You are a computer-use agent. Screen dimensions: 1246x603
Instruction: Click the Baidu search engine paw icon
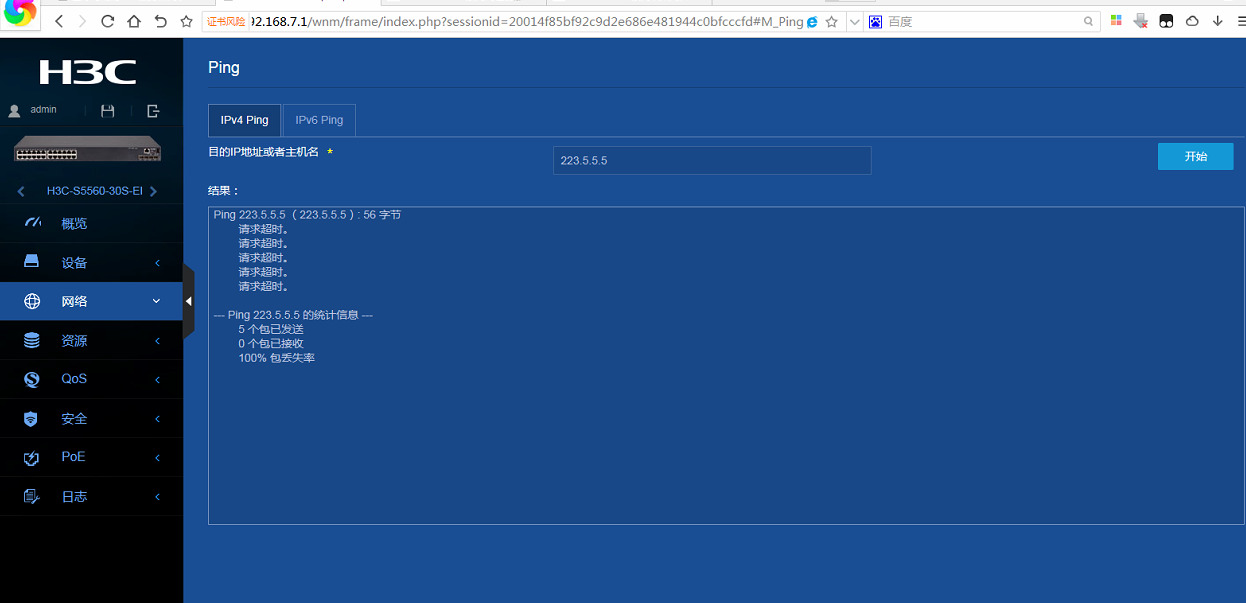point(875,21)
